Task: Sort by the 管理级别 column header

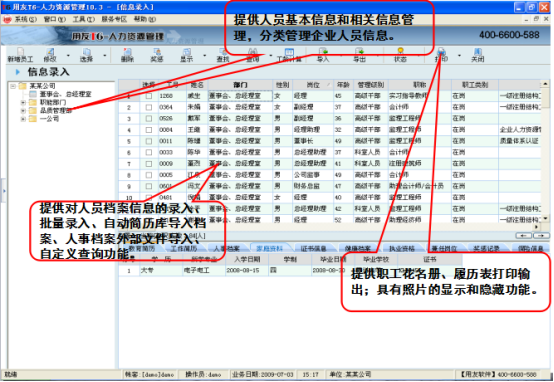Action: pos(371,85)
